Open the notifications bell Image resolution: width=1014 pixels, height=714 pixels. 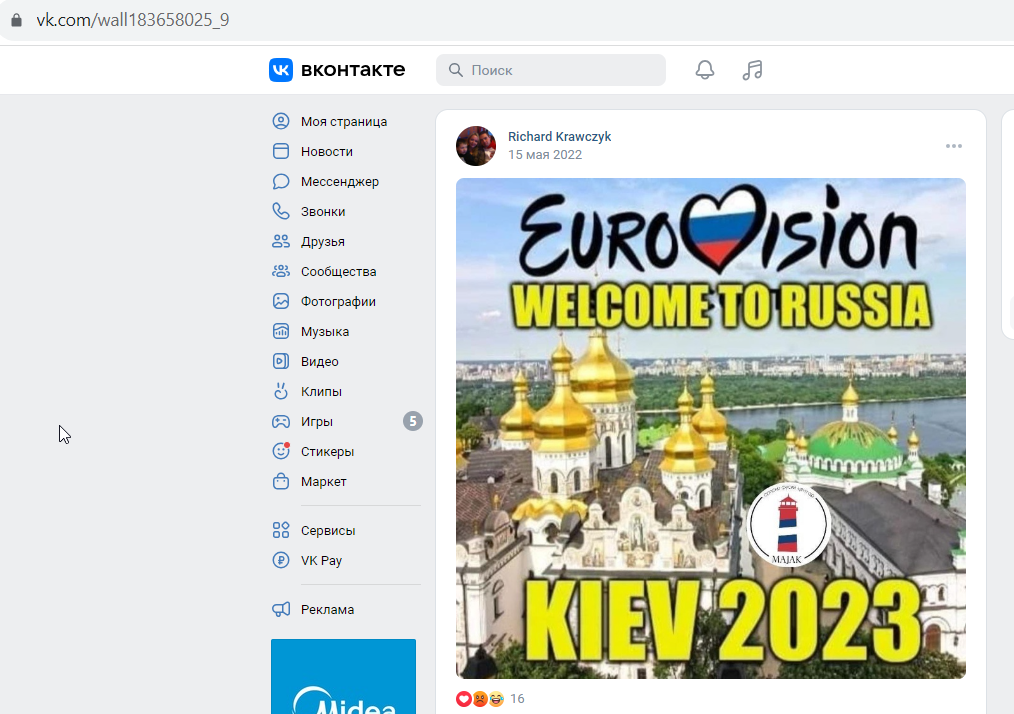pos(705,70)
